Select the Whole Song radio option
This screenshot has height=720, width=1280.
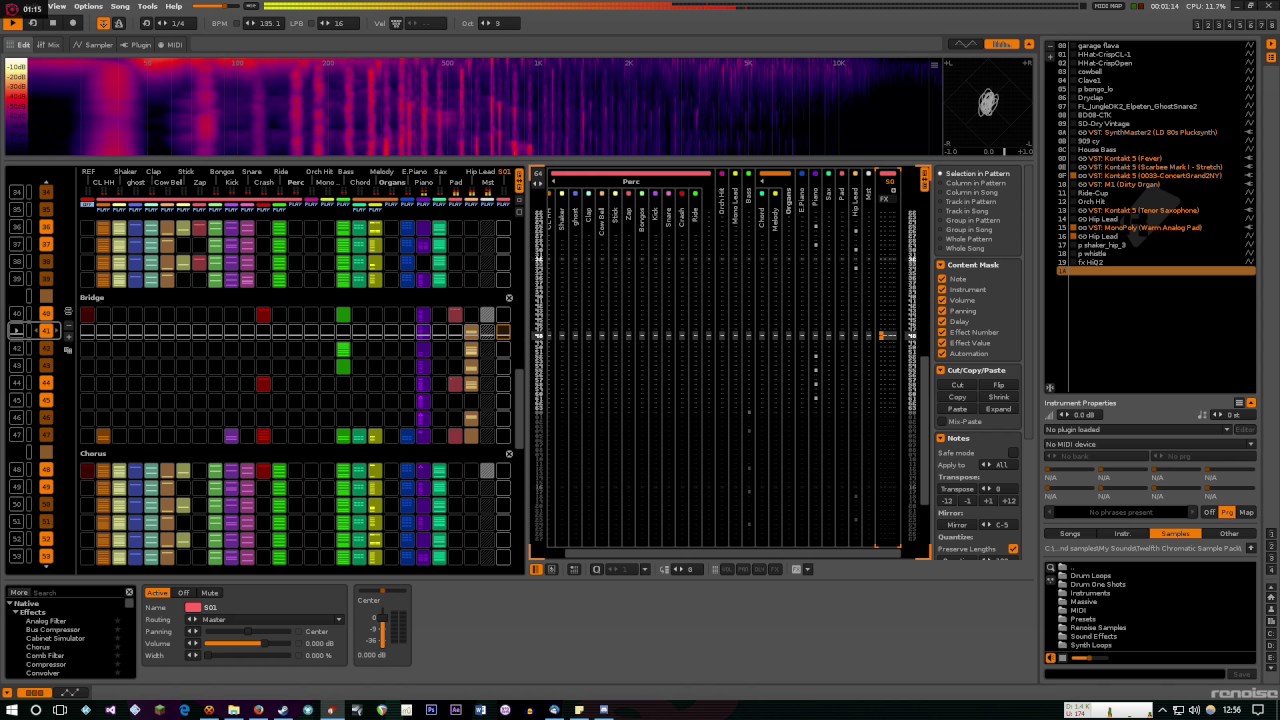pyautogui.click(x=961, y=248)
